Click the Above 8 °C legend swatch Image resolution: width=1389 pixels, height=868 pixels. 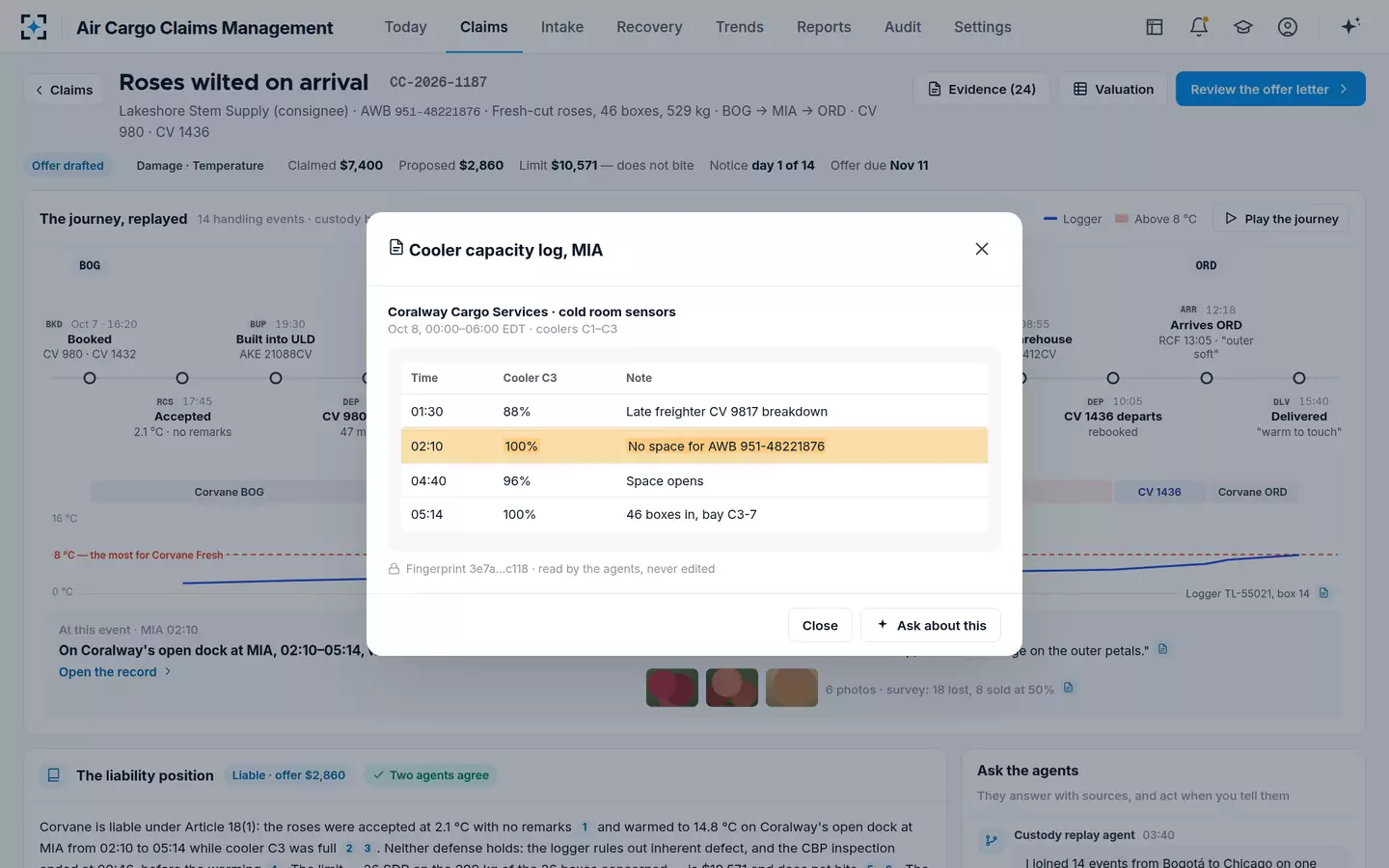(x=1122, y=219)
